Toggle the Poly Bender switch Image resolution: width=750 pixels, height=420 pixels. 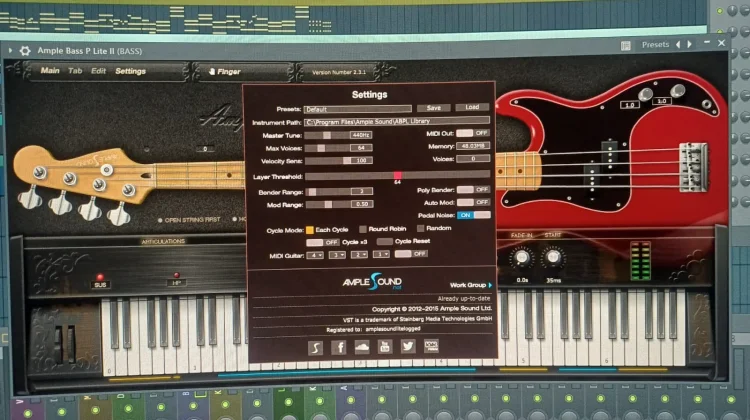point(473,189)
